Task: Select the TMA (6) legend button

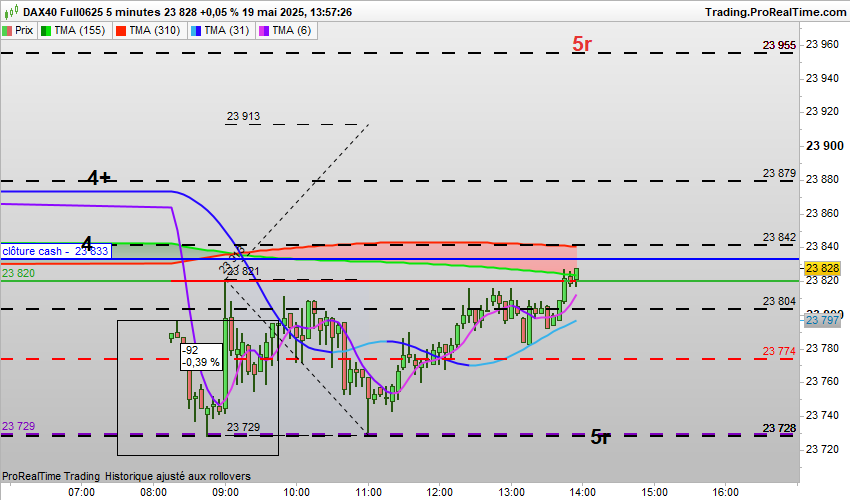Action: tap(287, 30)
